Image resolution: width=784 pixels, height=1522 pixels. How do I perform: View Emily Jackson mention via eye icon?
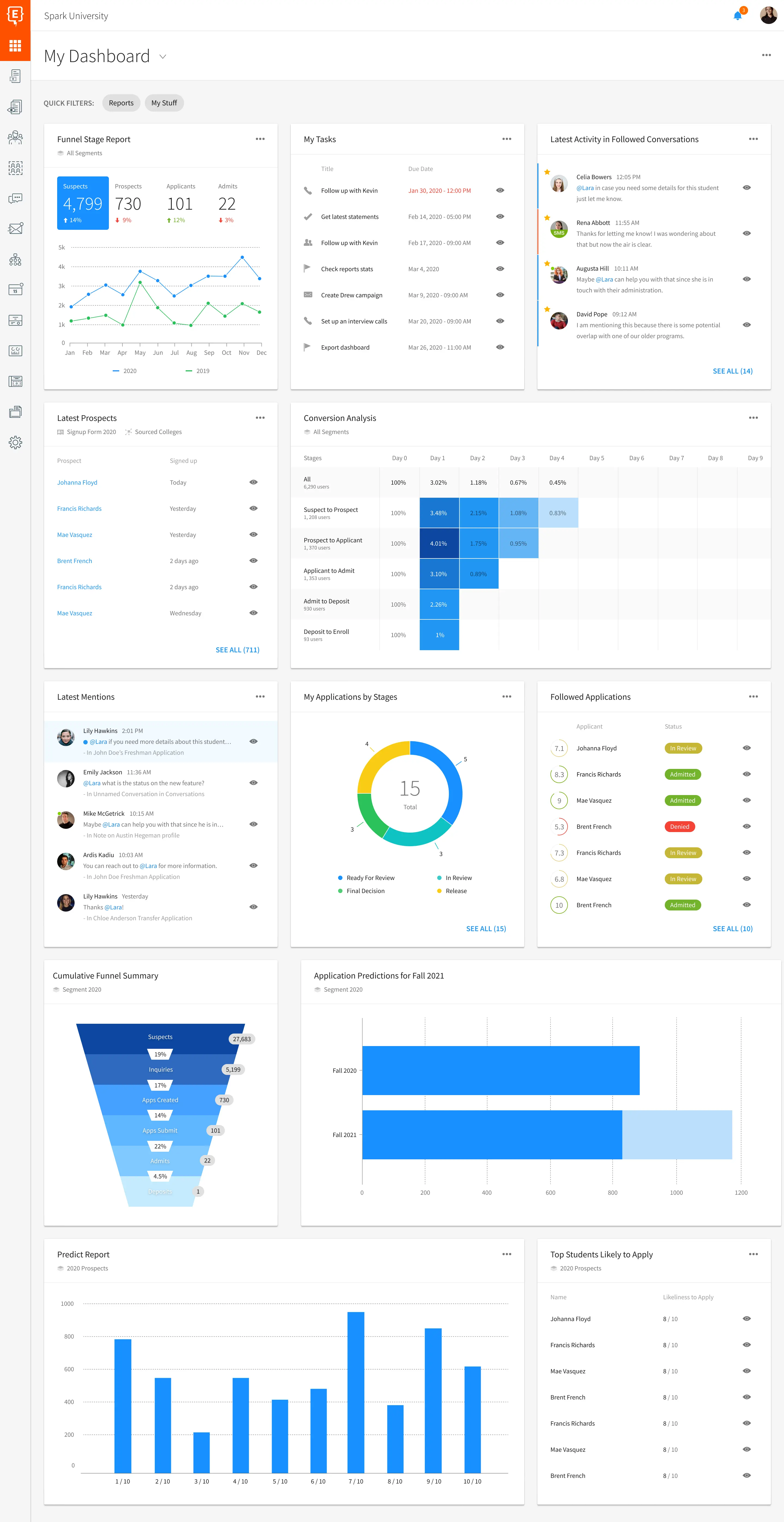pyautogui.click(x=253, y=783)
